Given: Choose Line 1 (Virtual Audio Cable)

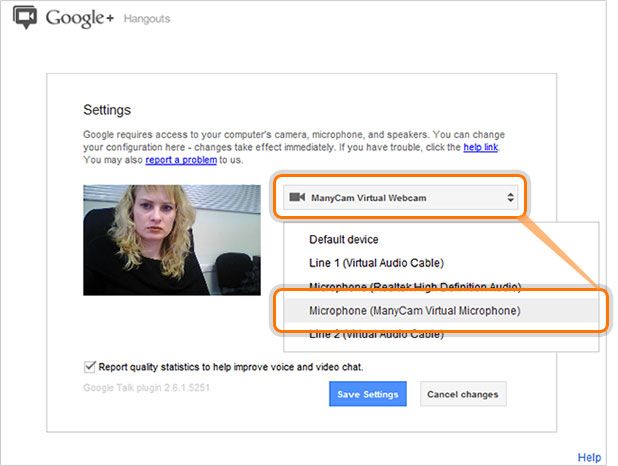Looking at the screenshot, I should [376, 263].
